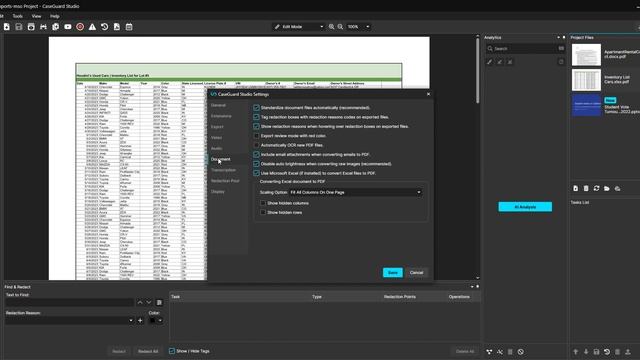The image size is (640, 360).
Task: Click the calendar toolbar icon
Action: tap(129, 27)
